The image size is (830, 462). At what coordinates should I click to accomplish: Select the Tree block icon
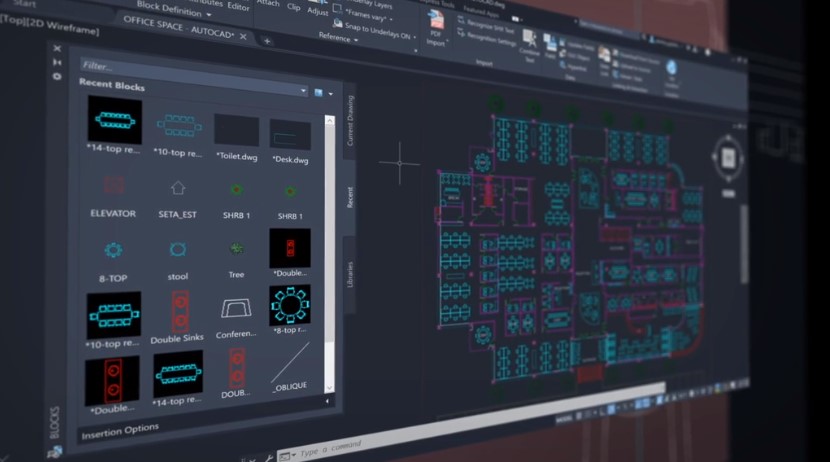coord(237,248)
